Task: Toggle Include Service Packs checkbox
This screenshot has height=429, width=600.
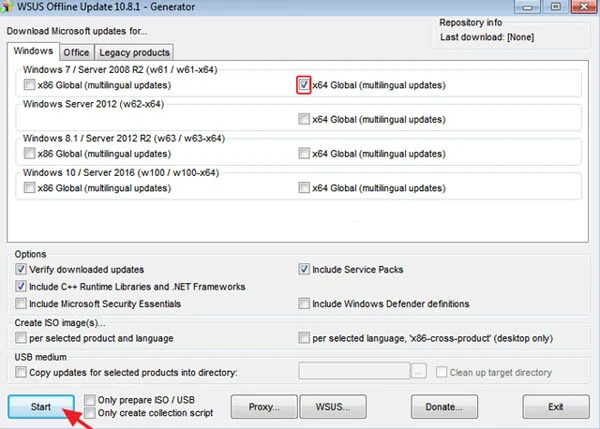Action: (x=304, y=269)
